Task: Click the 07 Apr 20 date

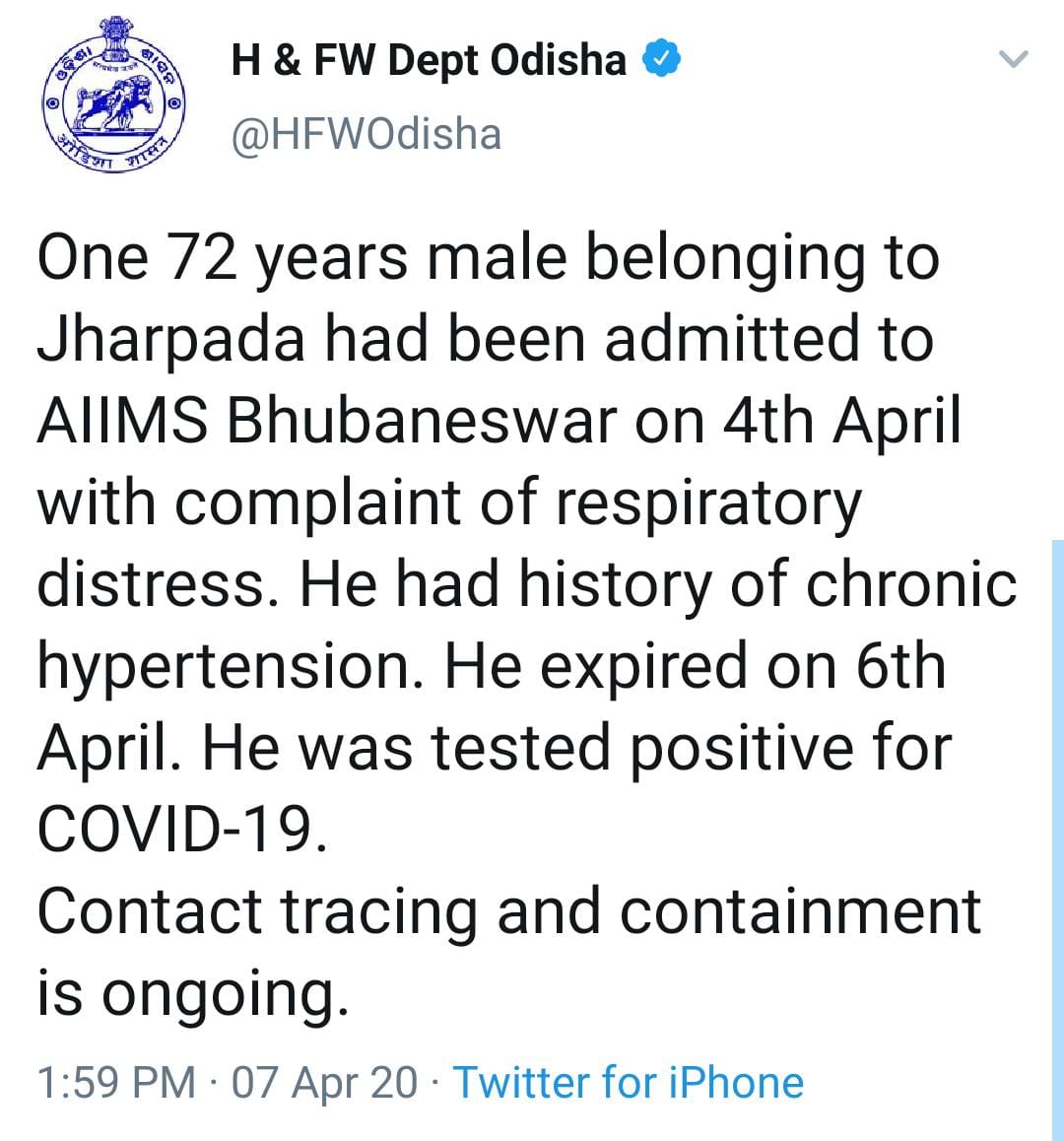Action: [x=324, y=1082]
